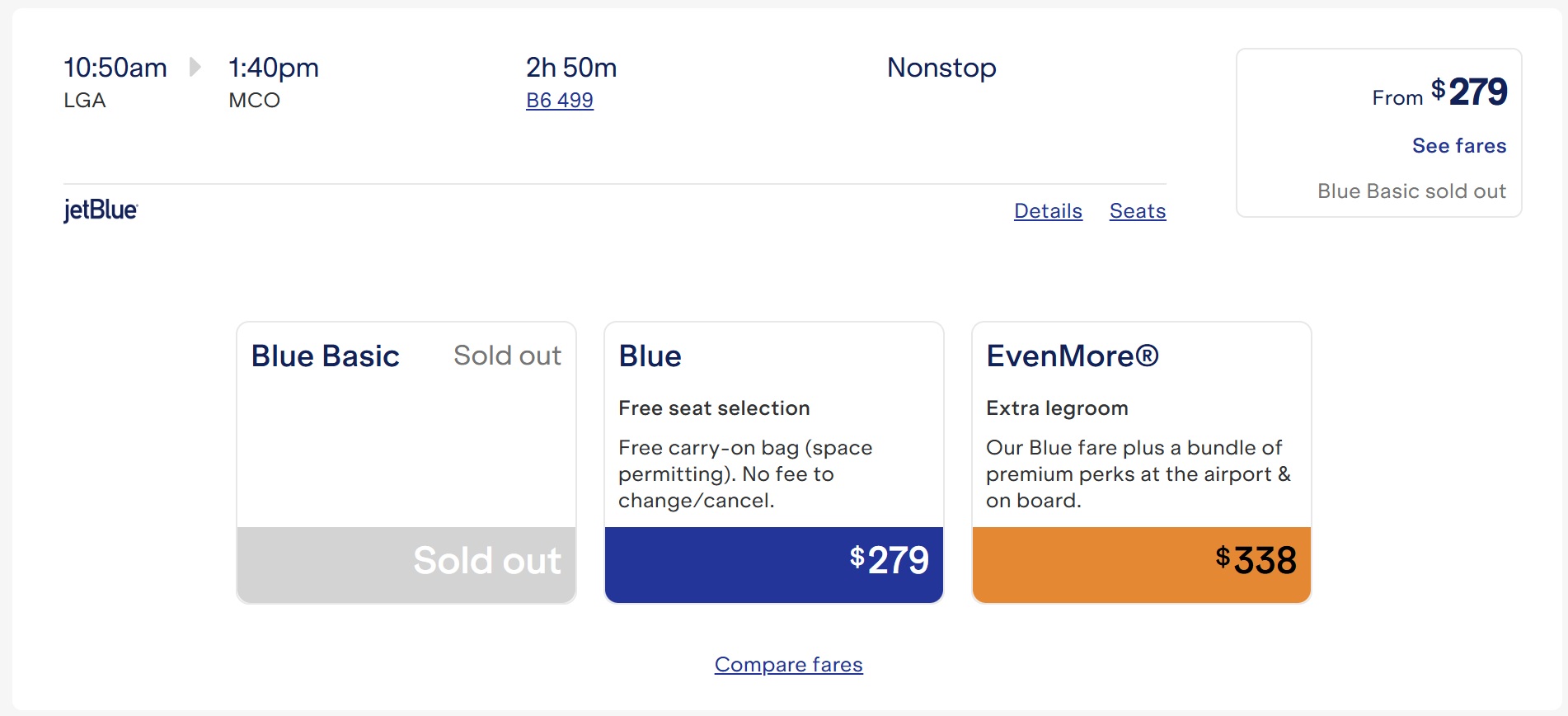The width and height of the screenshot is (1568, 716).
Task: Click the Blue Basic fare card heading
Action: point(326,356)
